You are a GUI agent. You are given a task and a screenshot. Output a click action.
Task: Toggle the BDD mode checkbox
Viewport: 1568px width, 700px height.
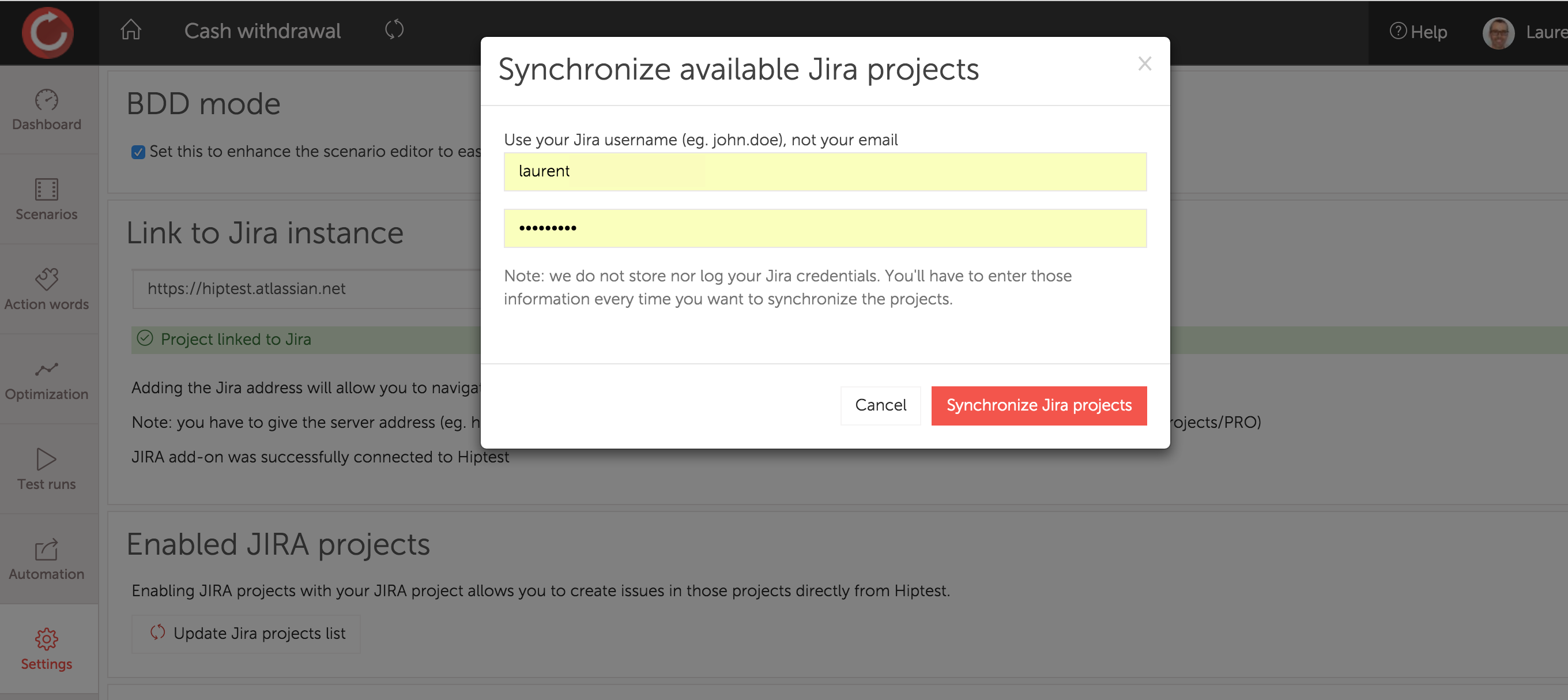coord(138,152)
